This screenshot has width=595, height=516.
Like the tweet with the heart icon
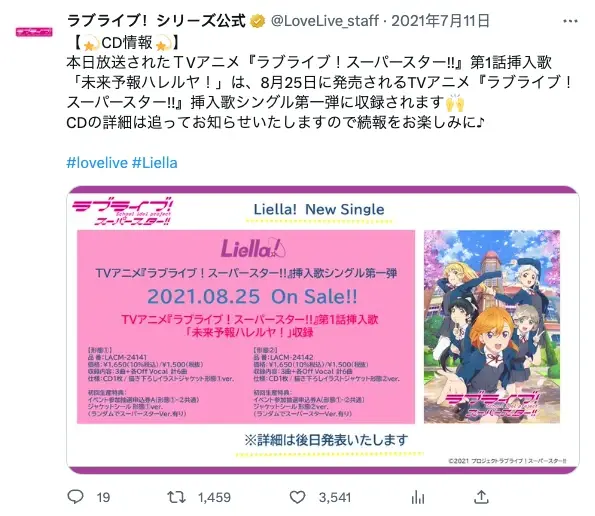[297, 497]
